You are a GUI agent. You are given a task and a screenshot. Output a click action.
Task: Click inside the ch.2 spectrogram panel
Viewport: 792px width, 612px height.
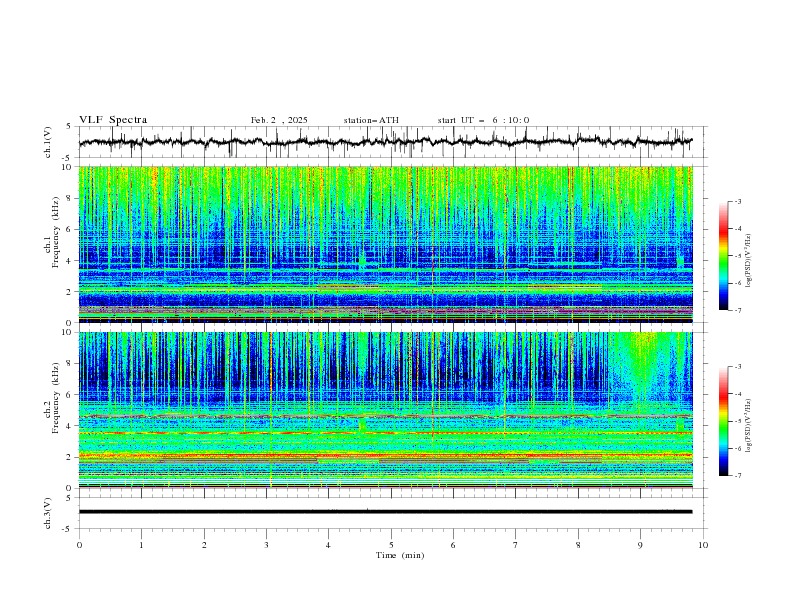385,410
